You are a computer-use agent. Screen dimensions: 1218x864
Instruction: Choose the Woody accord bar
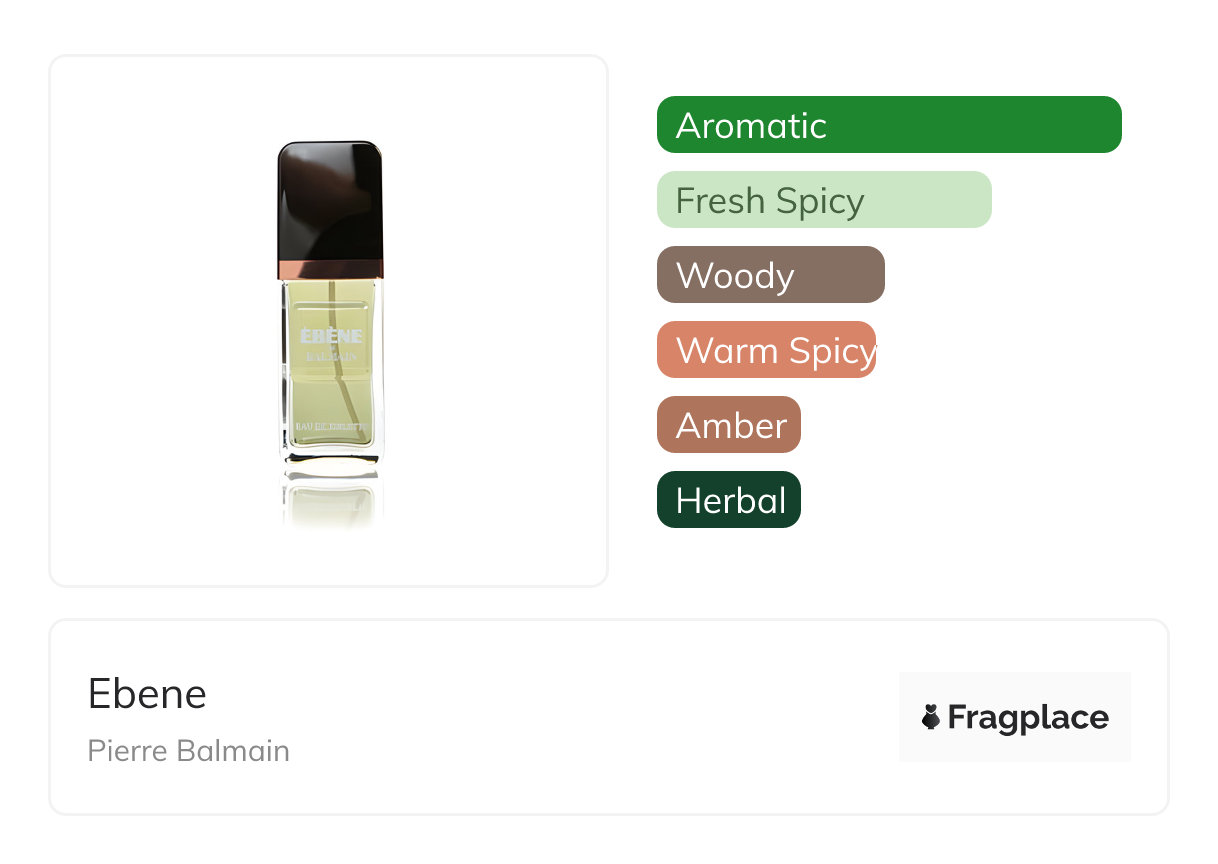[771, 275]
